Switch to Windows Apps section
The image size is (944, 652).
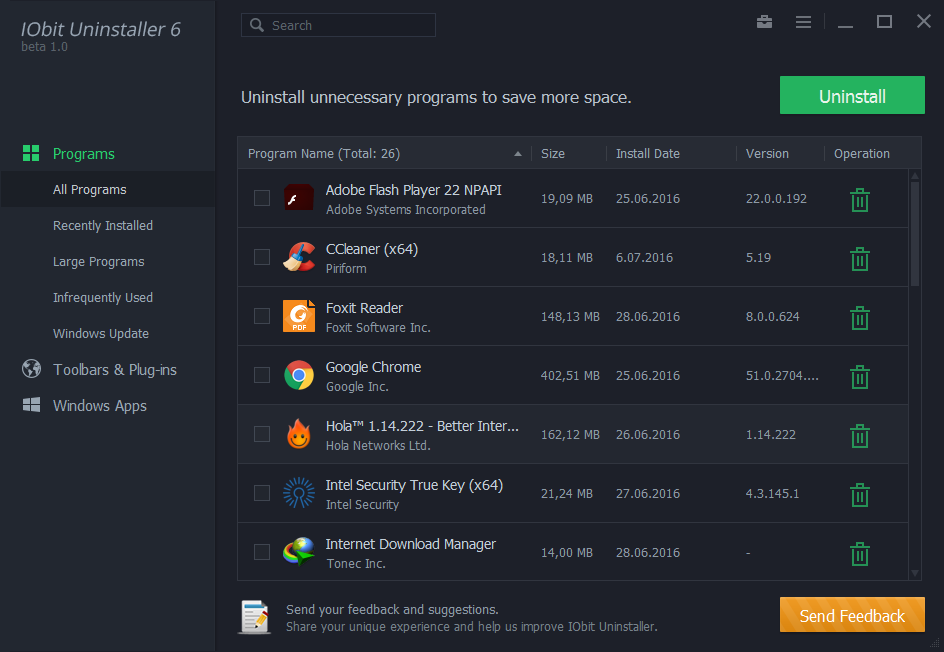point(100,406)
